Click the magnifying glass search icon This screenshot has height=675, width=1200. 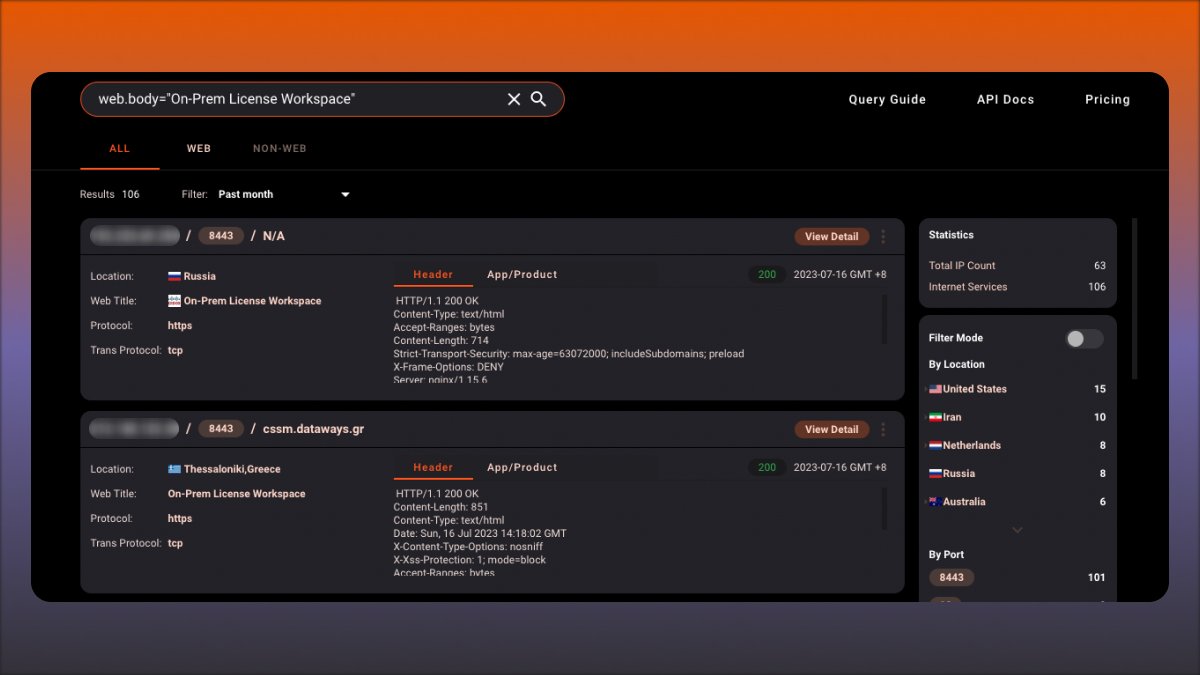pyautogui.click(x=539, y=99)
